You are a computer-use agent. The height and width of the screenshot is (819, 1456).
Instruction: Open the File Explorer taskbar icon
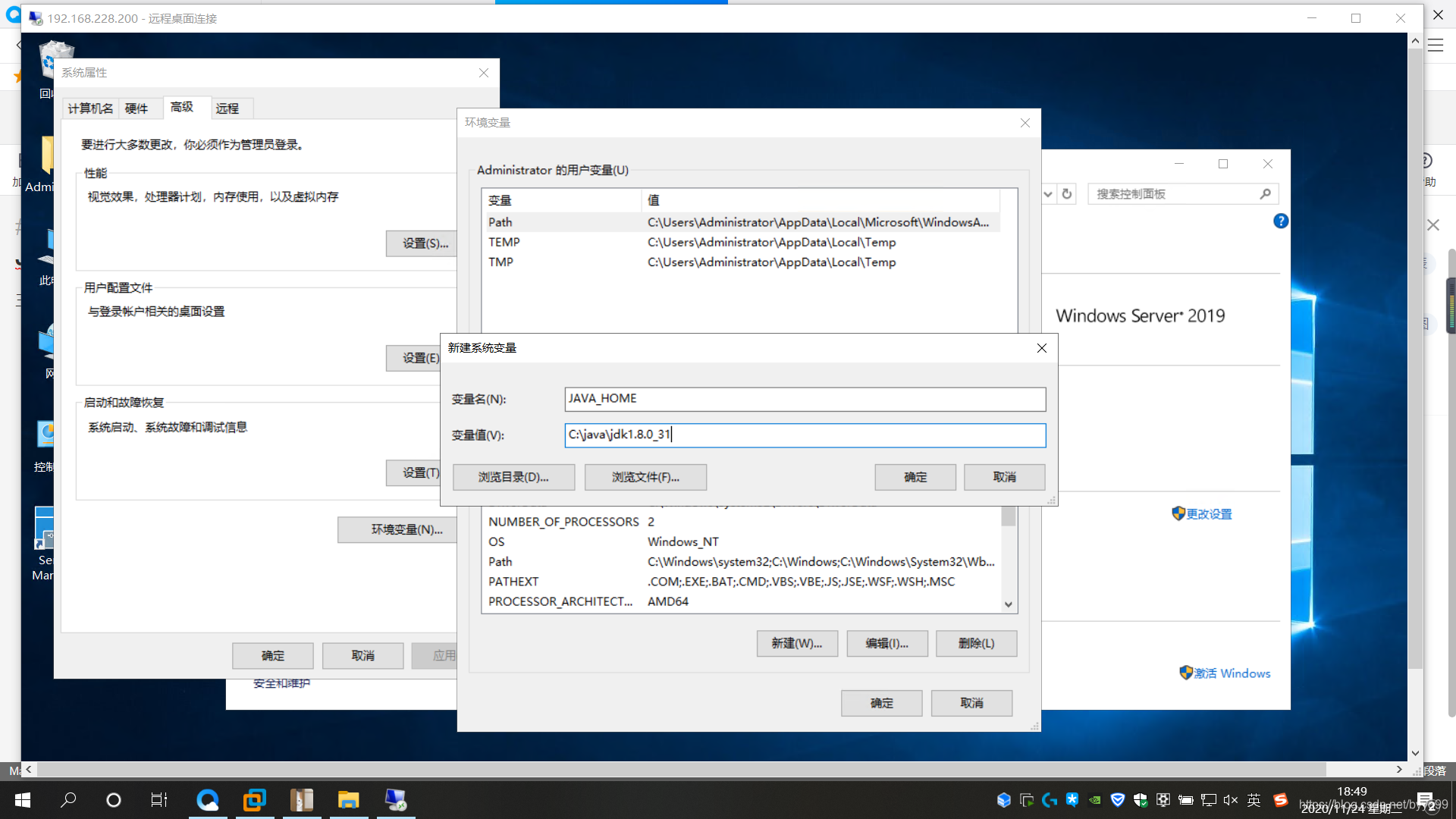pos(348,800)
